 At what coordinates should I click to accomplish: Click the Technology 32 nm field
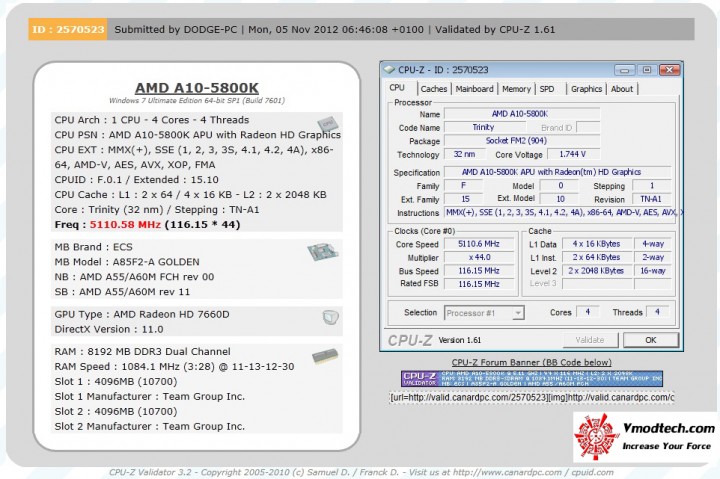[x=464, y=154]
